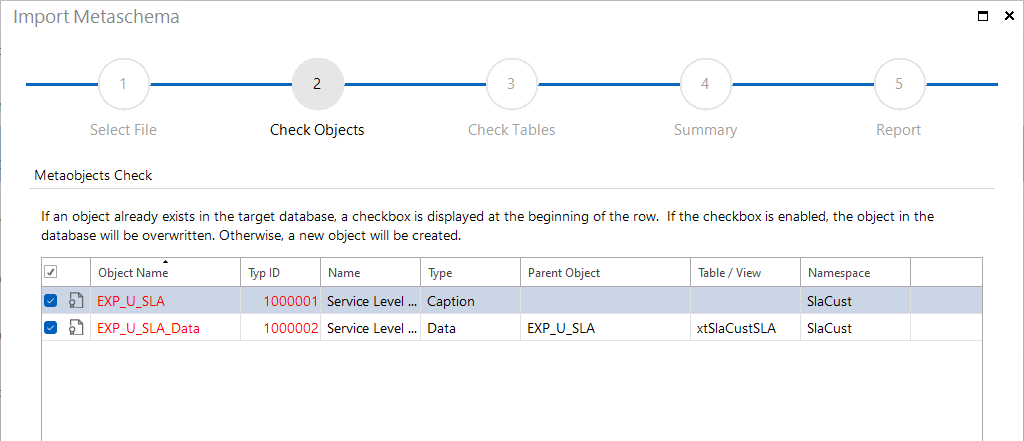Sort by Typ ID column header
This screenshot has height=441, width=1024.
tap(280, 272)
